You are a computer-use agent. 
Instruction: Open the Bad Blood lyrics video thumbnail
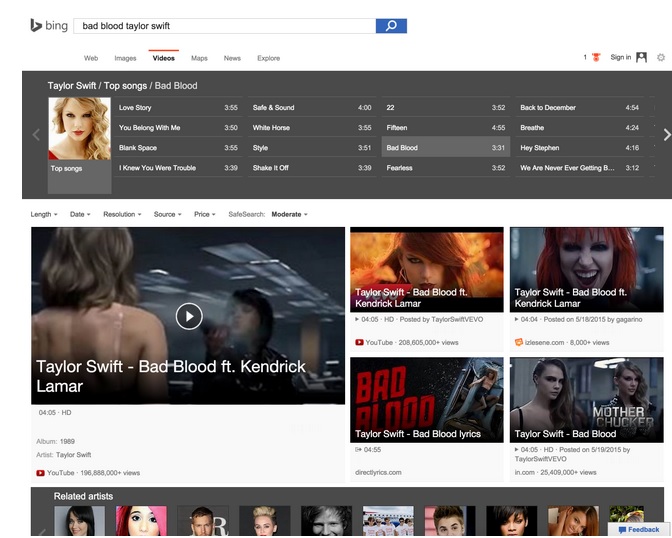tap(426, 400)
